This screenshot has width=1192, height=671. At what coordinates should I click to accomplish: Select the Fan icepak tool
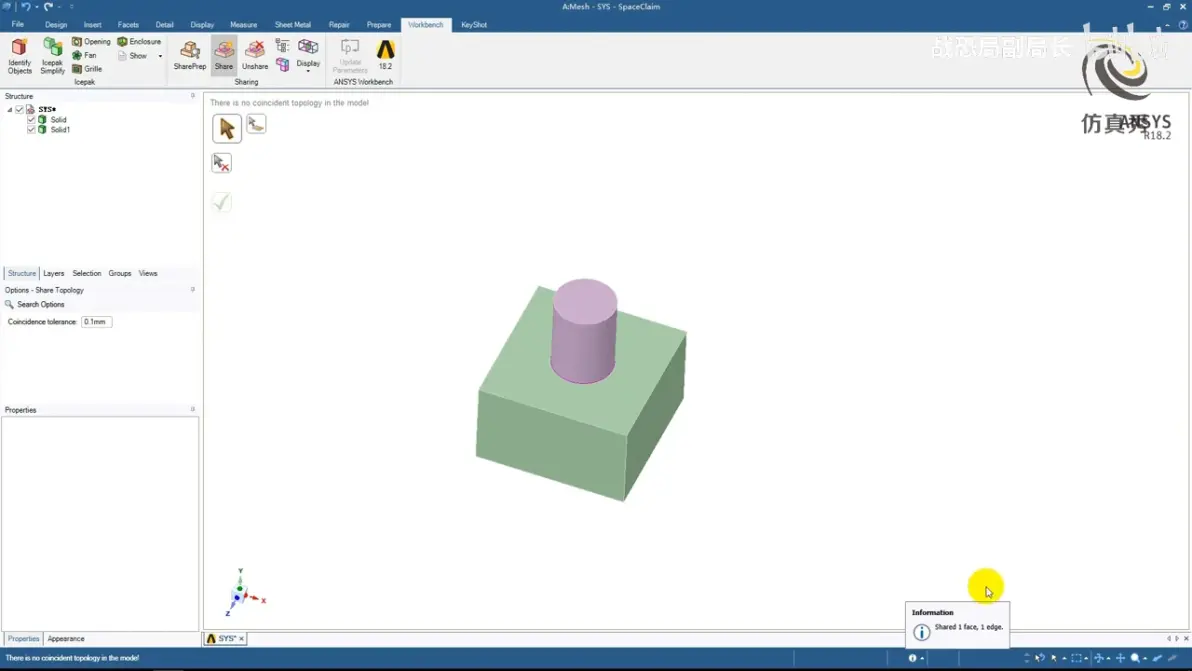pos(84,55)
